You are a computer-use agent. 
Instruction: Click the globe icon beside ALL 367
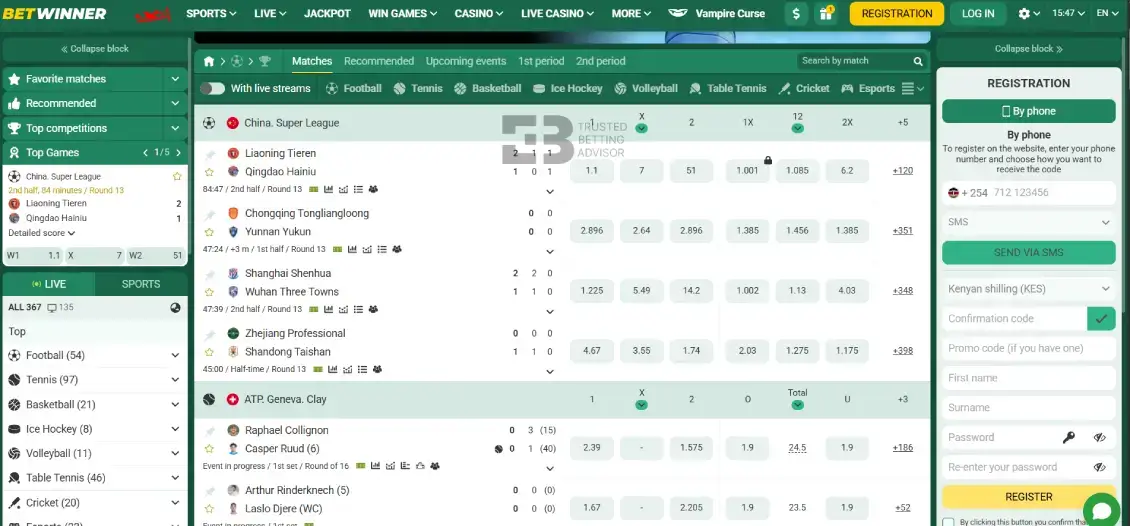click(x=175, y=308)
